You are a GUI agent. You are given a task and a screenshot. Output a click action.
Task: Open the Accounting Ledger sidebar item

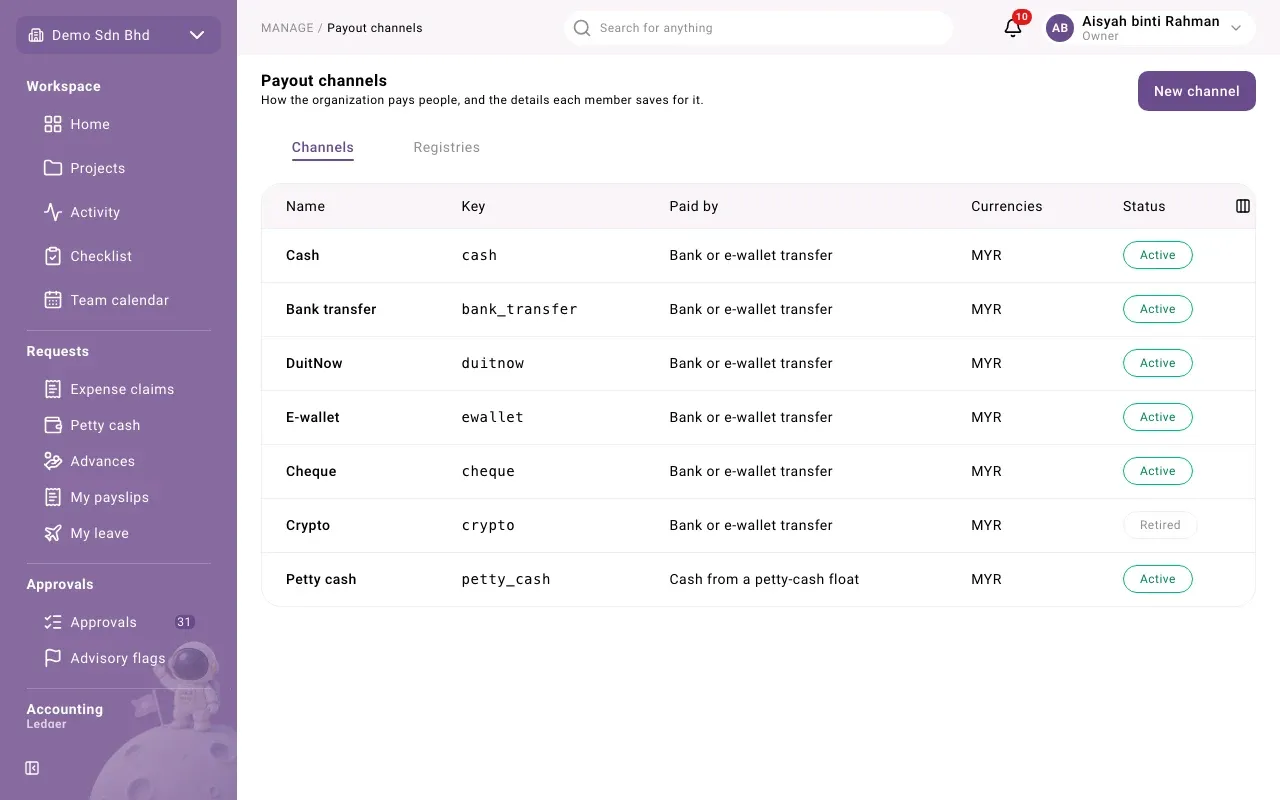pyautogui.click(x=47, y=724)
